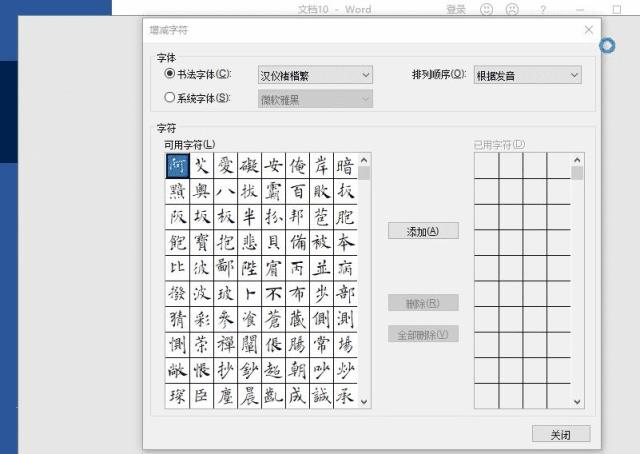Click 登录 sign-in link in Word title bar
The height and width of the screenshot is (454, 640).
click(x=456, y=9)
